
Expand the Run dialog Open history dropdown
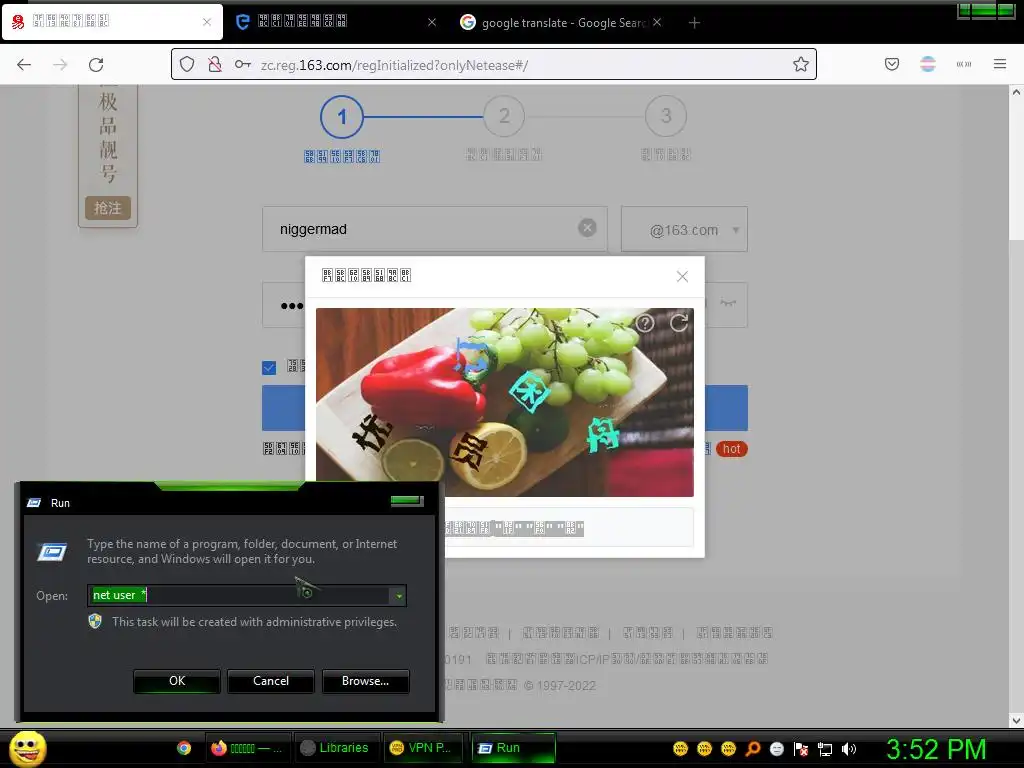[398, 596]
